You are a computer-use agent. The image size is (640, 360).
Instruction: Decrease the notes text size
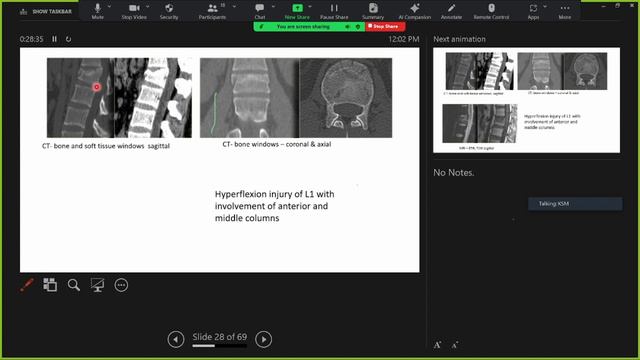pyautogui.click(x=455, y=346)
